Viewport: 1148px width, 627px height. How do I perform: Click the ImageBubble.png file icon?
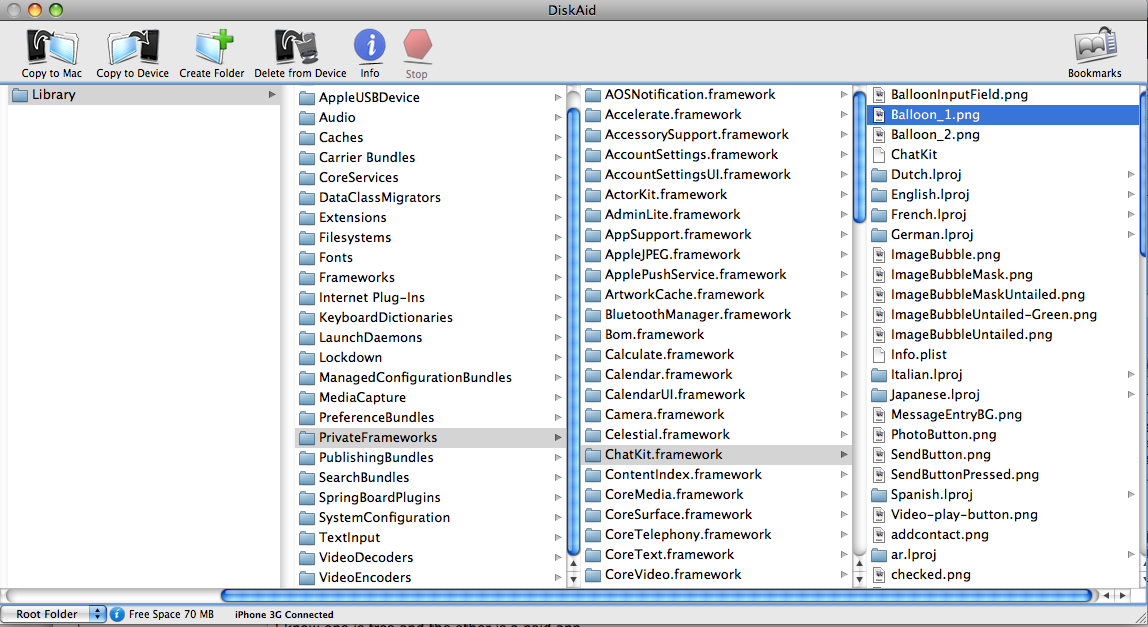pos(879,255)
